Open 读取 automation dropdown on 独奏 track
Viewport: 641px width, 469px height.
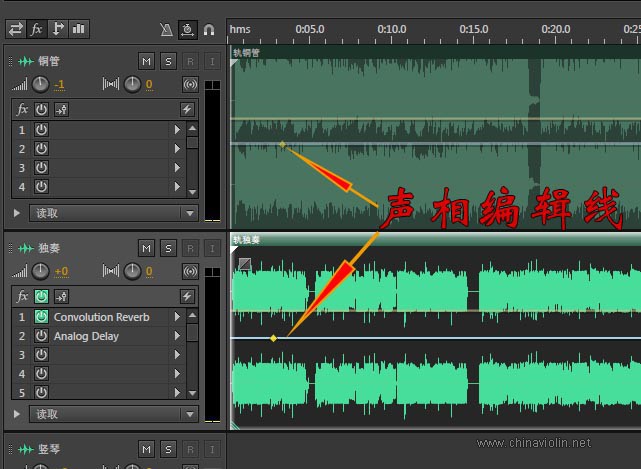(189, 414)
